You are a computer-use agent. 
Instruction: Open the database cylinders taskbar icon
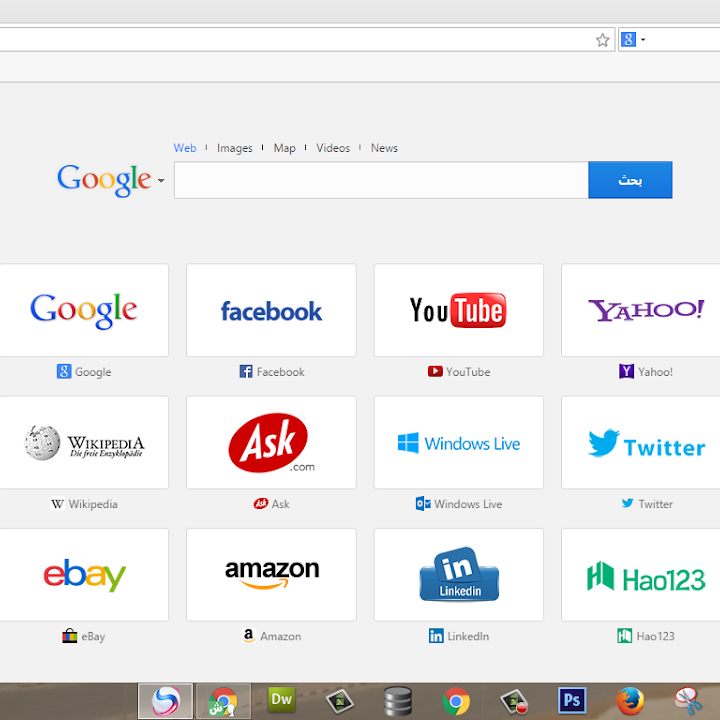tap(398, 701)
